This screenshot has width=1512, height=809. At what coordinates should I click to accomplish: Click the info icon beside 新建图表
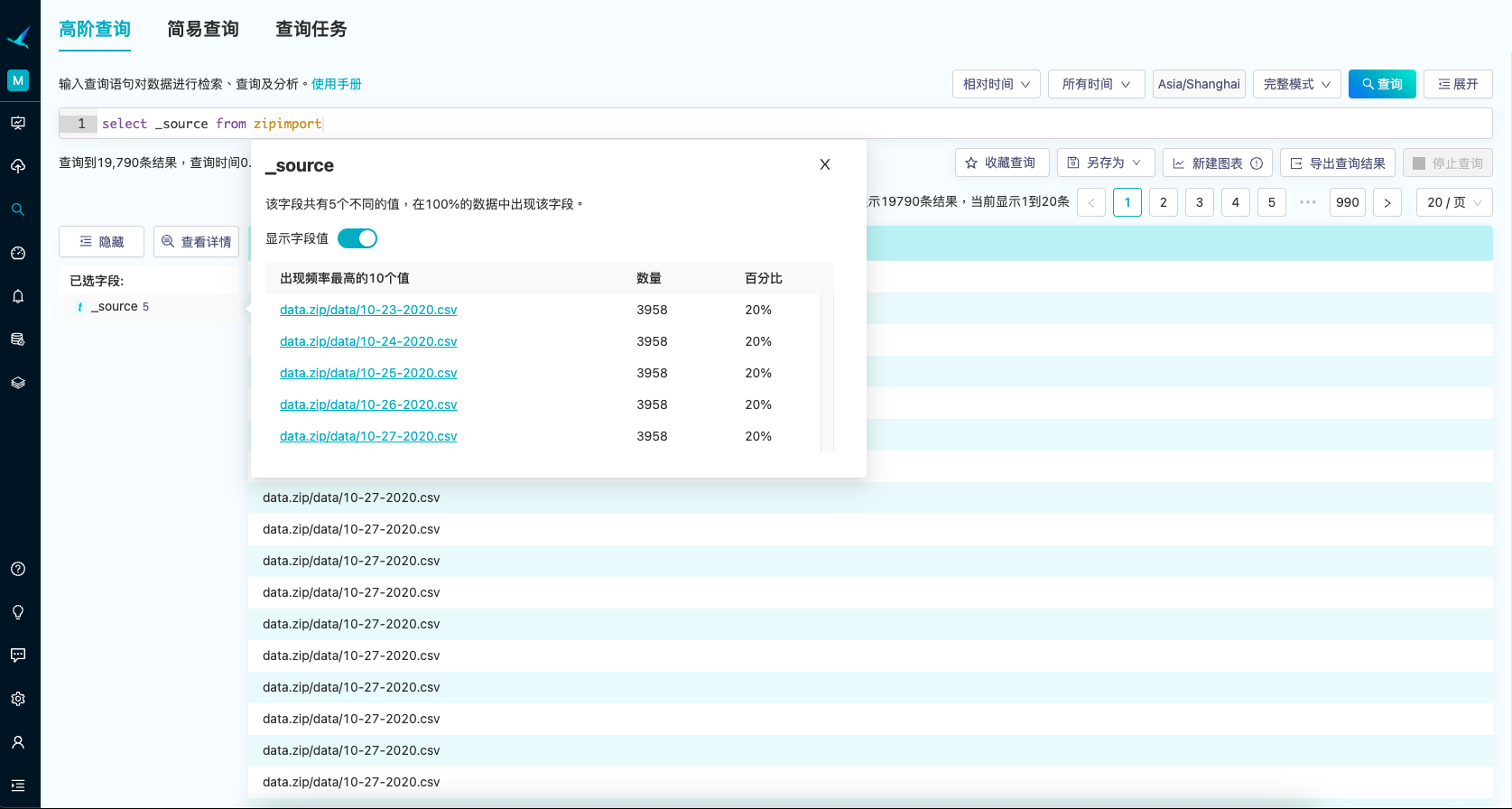1257,163
